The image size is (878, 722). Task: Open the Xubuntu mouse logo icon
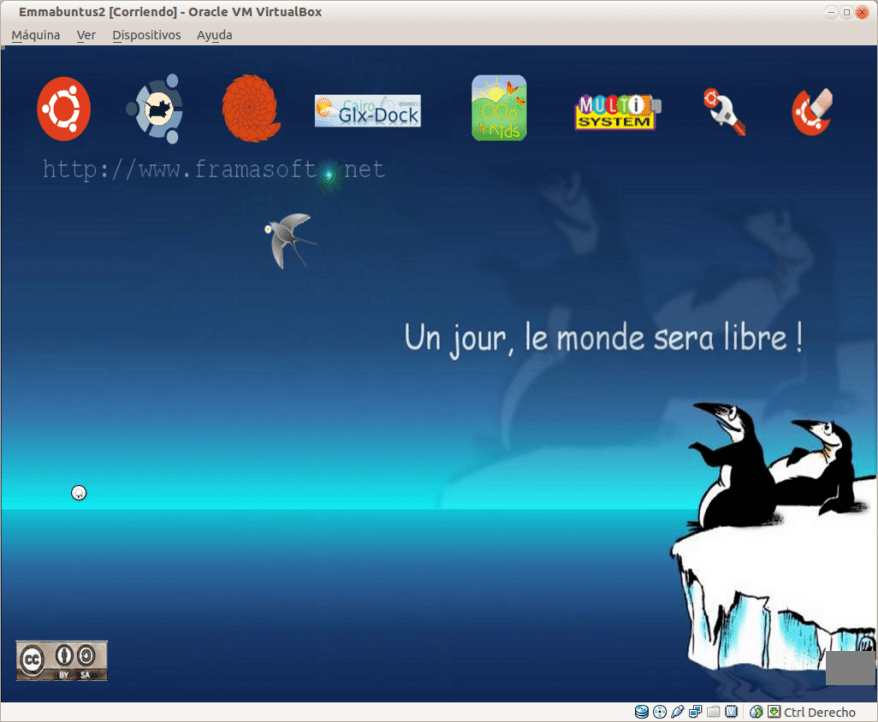tap(155, 109)
